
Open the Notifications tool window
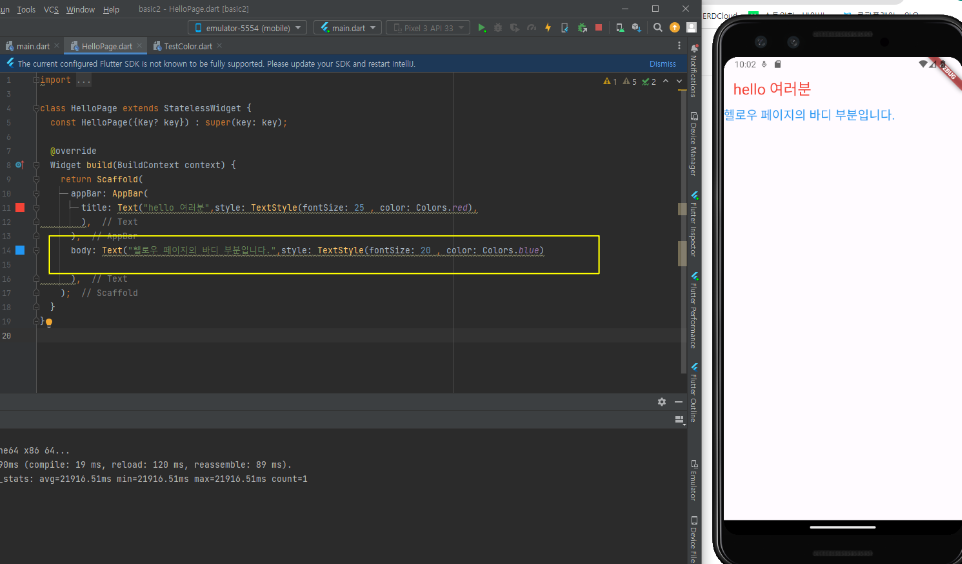694,71
